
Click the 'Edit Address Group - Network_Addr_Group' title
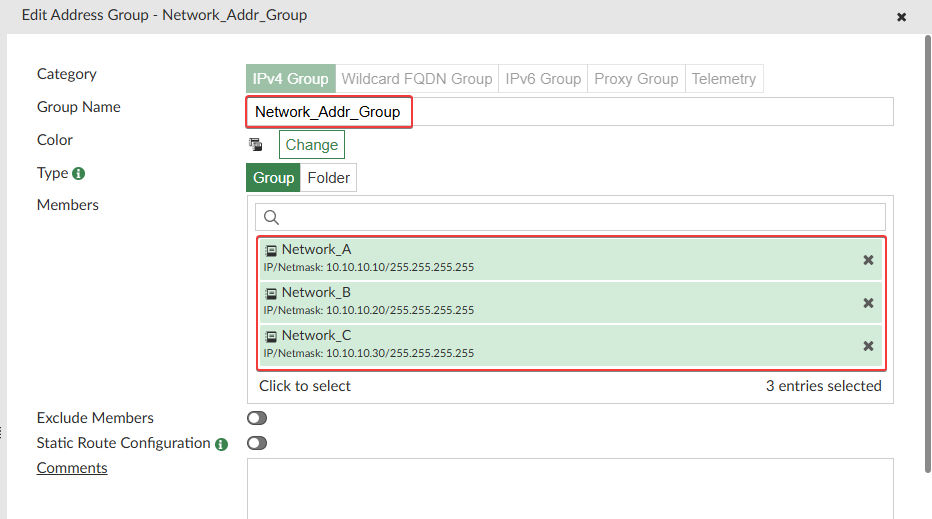pyautogui.click(x=165, y=15)
